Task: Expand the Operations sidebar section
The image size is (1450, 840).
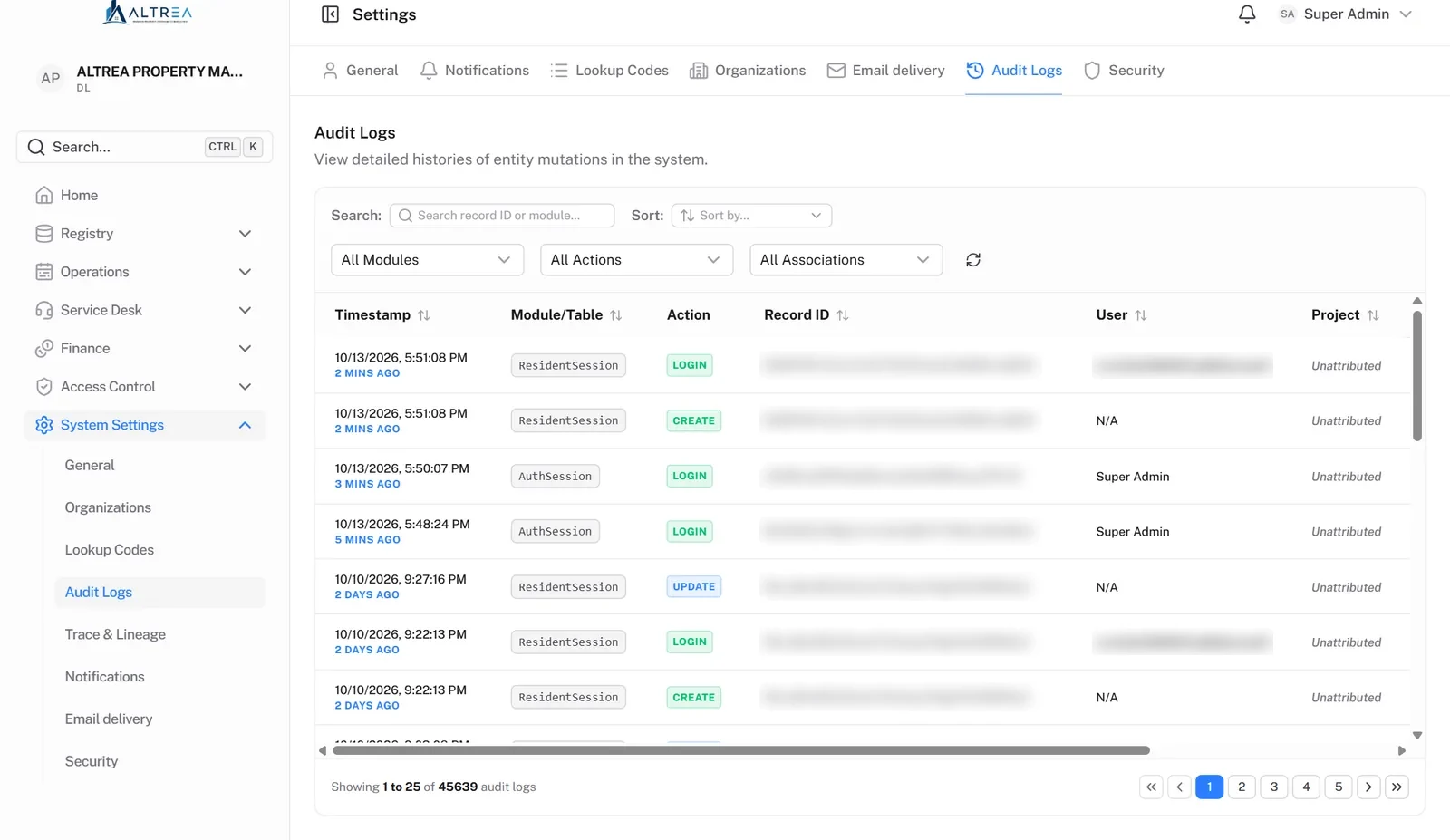Action: pyautogui.click(x=145, y=272)
